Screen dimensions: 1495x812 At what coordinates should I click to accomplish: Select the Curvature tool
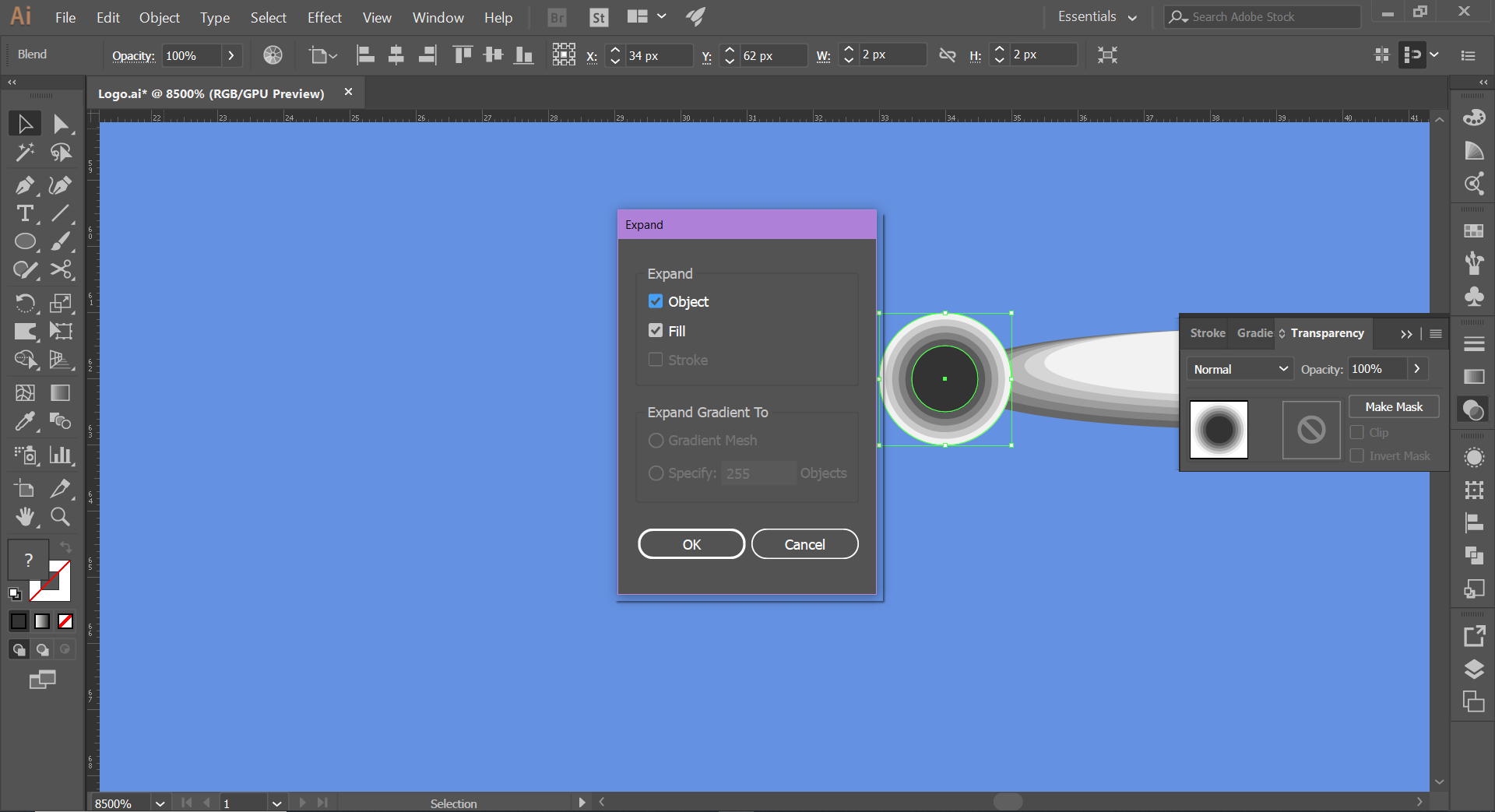click(61, 185)
